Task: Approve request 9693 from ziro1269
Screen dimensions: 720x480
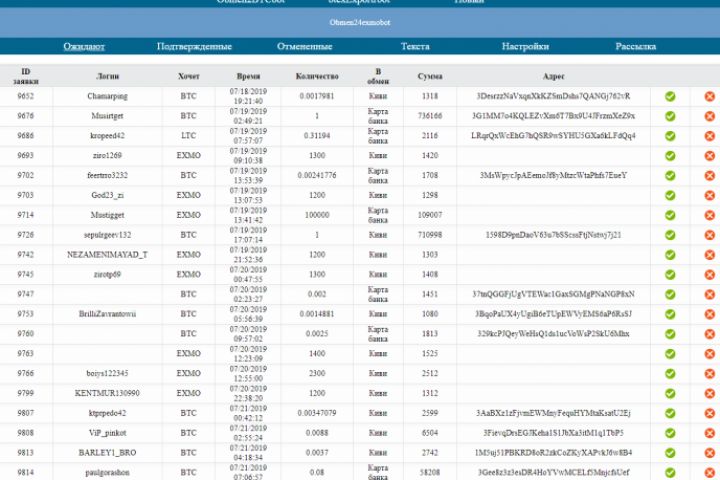Action: (x=670, y=156)
